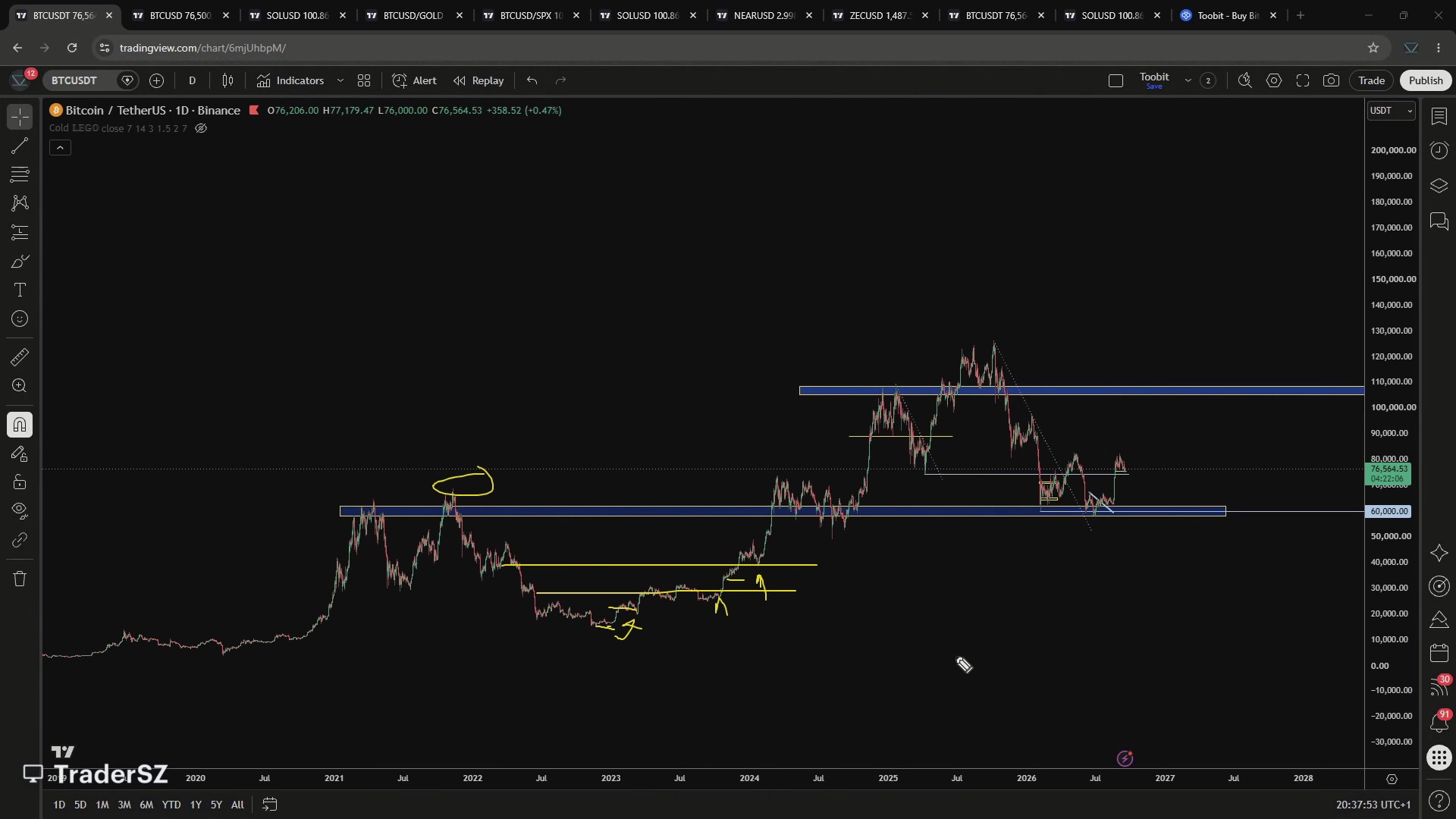Select the YTD date range

(171, 805)
